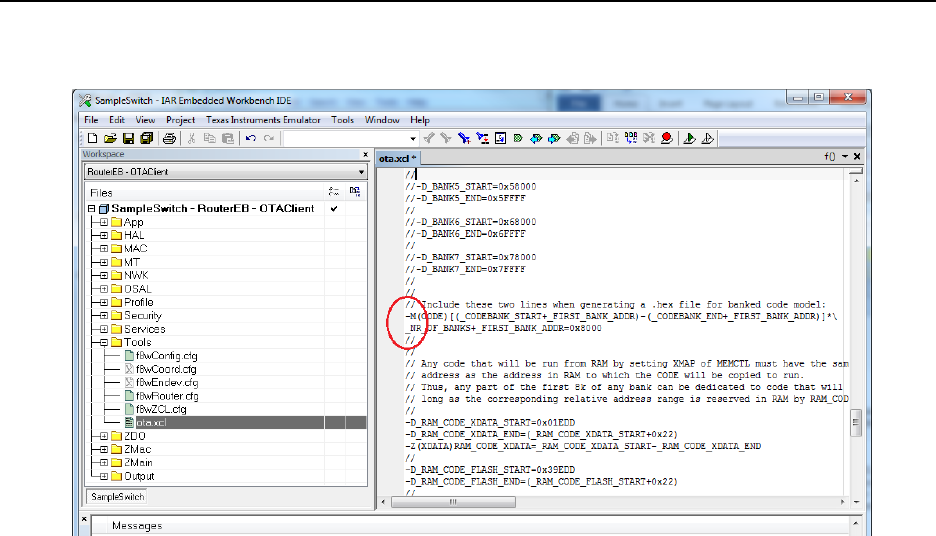Open the toolbar quick search dropdown arrow
This screenshot has width=936, height=536.
[x=412, y=139]
